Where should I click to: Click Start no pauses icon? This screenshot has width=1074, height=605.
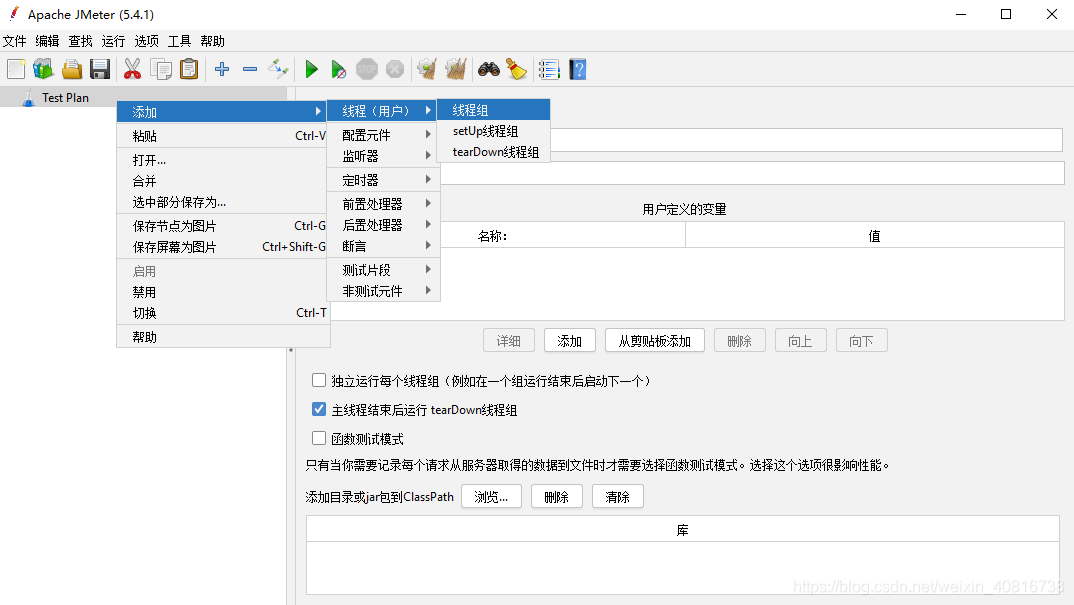click(338, 69)
